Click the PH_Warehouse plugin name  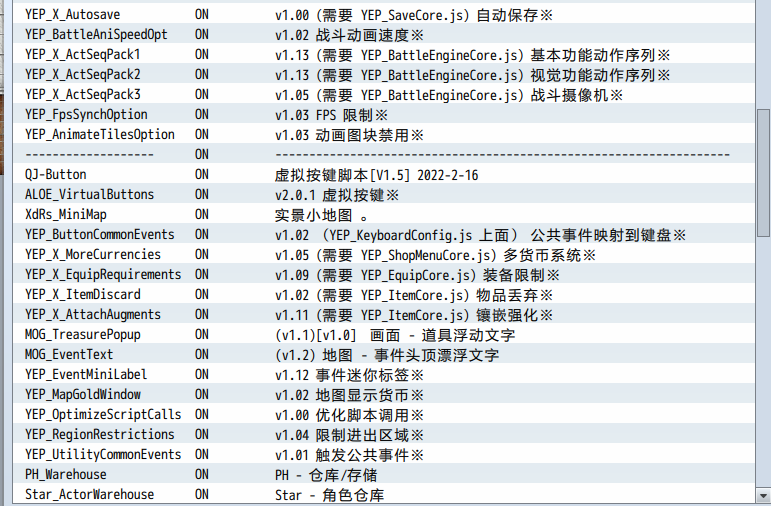[x=65, y=475]
